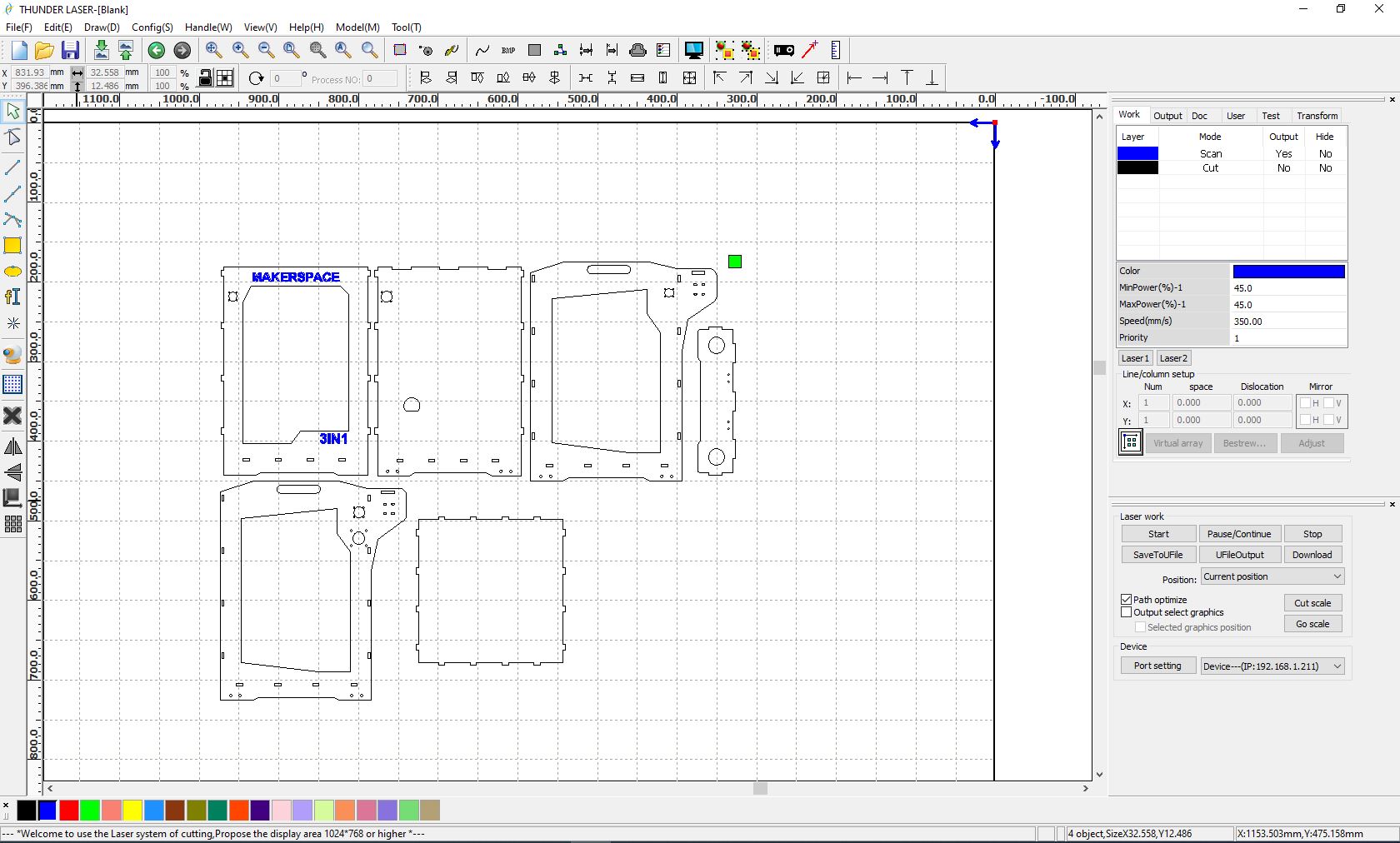The image size is (1400, 843).
Task: Tick the Selected graphics position checkbox
Action: point(1140,627)
